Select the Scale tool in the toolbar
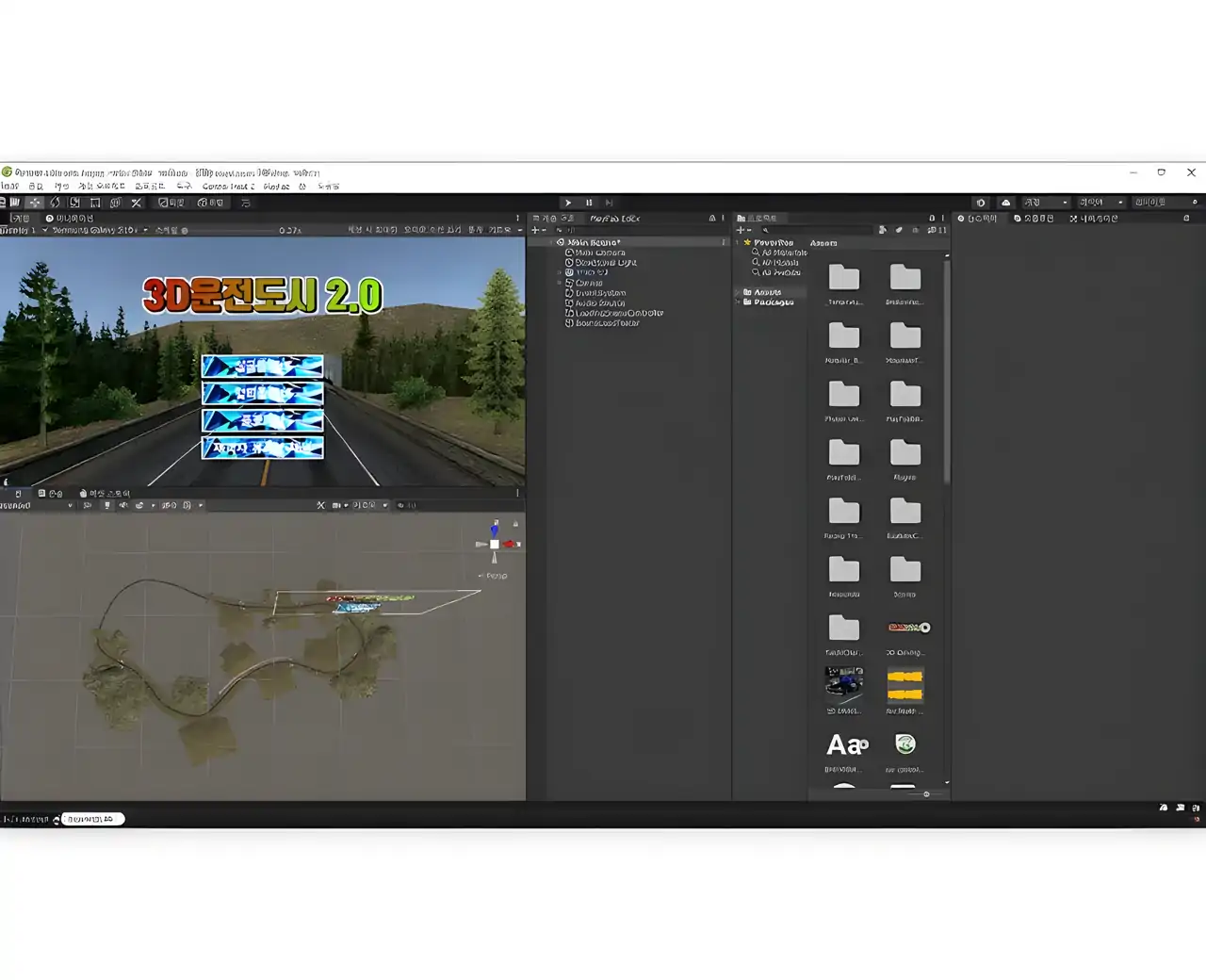 [73, 203]
